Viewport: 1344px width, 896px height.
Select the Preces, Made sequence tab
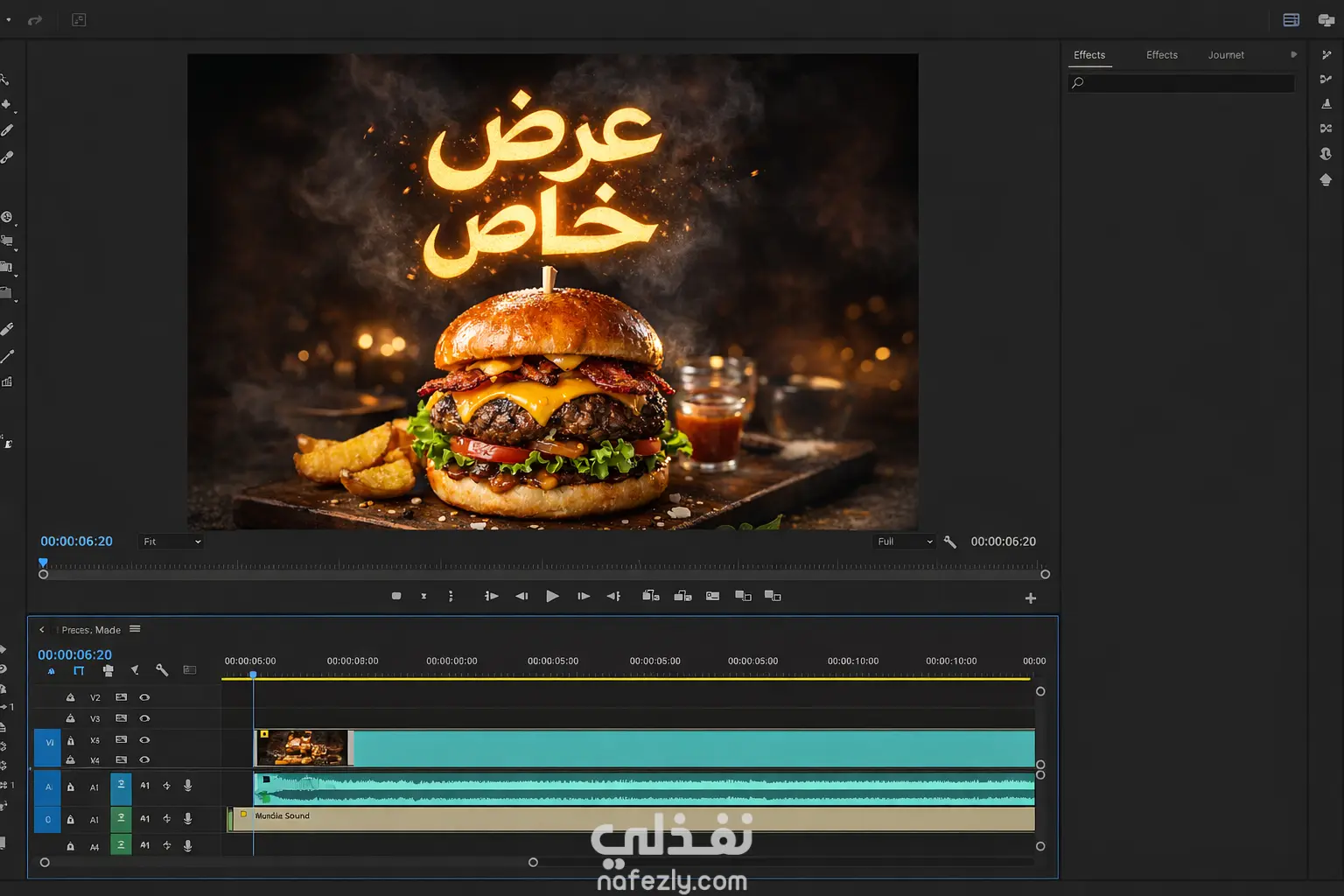(91, 630)
